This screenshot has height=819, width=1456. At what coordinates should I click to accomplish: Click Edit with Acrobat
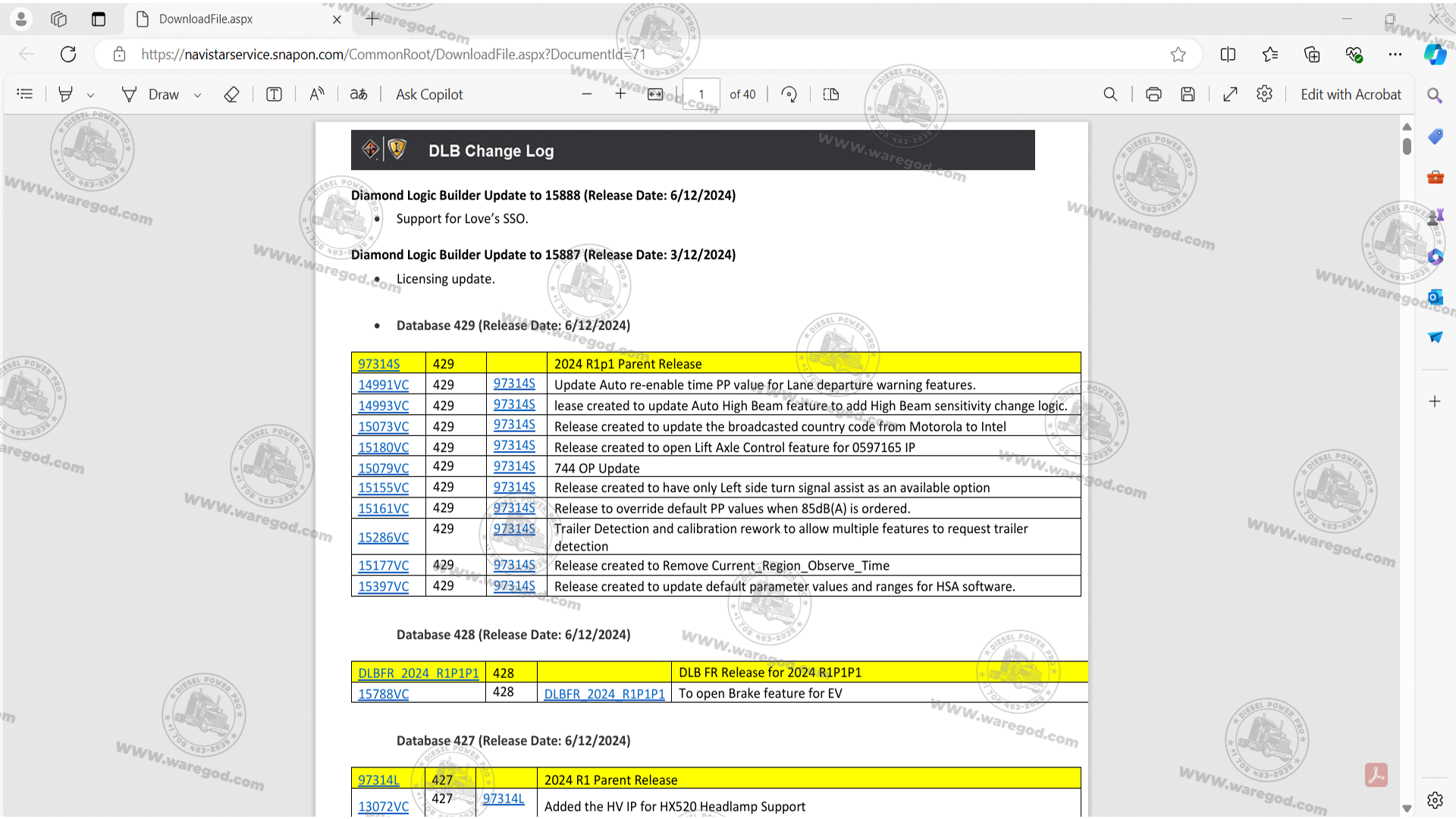pos(1351,94)
